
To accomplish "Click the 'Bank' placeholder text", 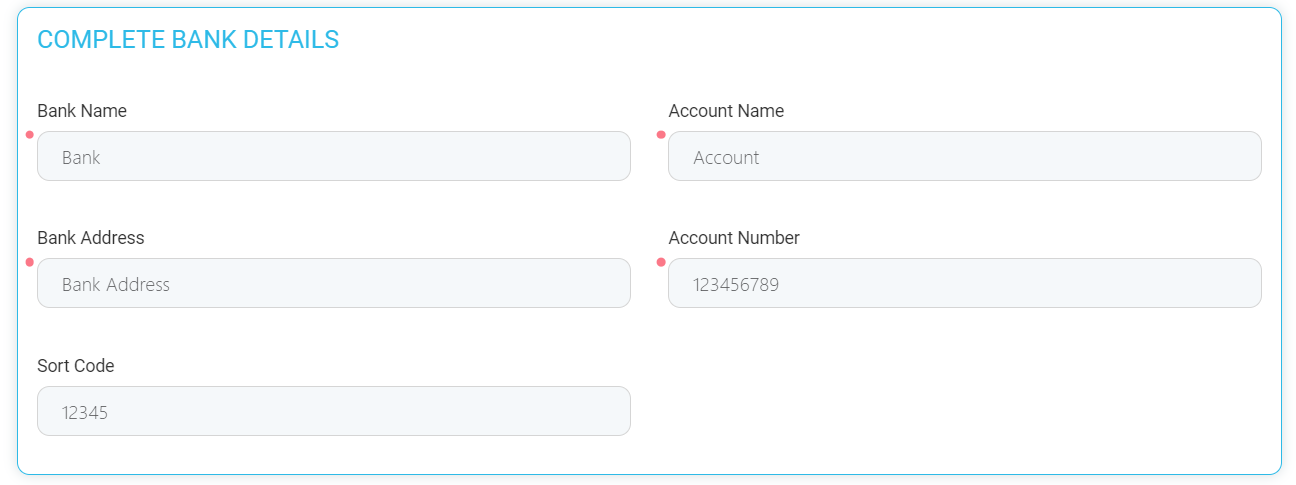I will click(x=81, y=157).
